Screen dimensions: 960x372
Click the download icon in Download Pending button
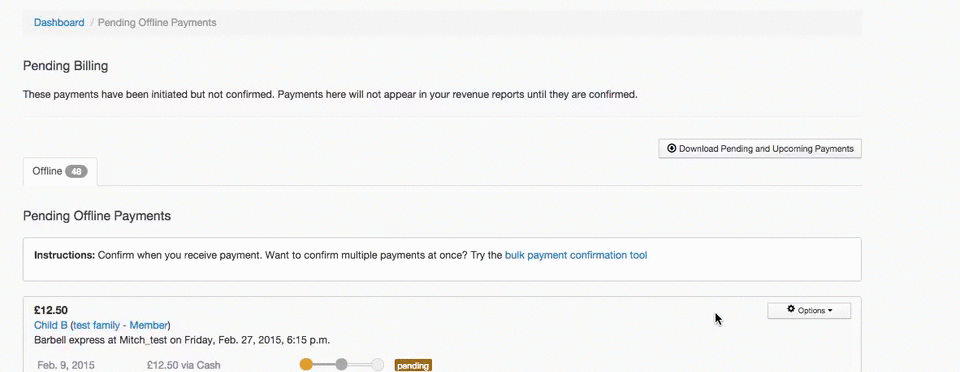click(x=672, y=149)
